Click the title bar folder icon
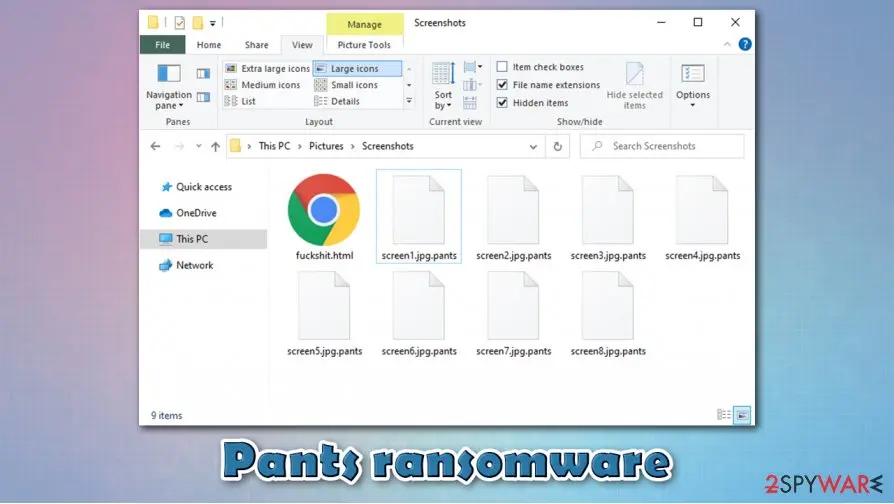894x504 pixels. click(153, 23)
